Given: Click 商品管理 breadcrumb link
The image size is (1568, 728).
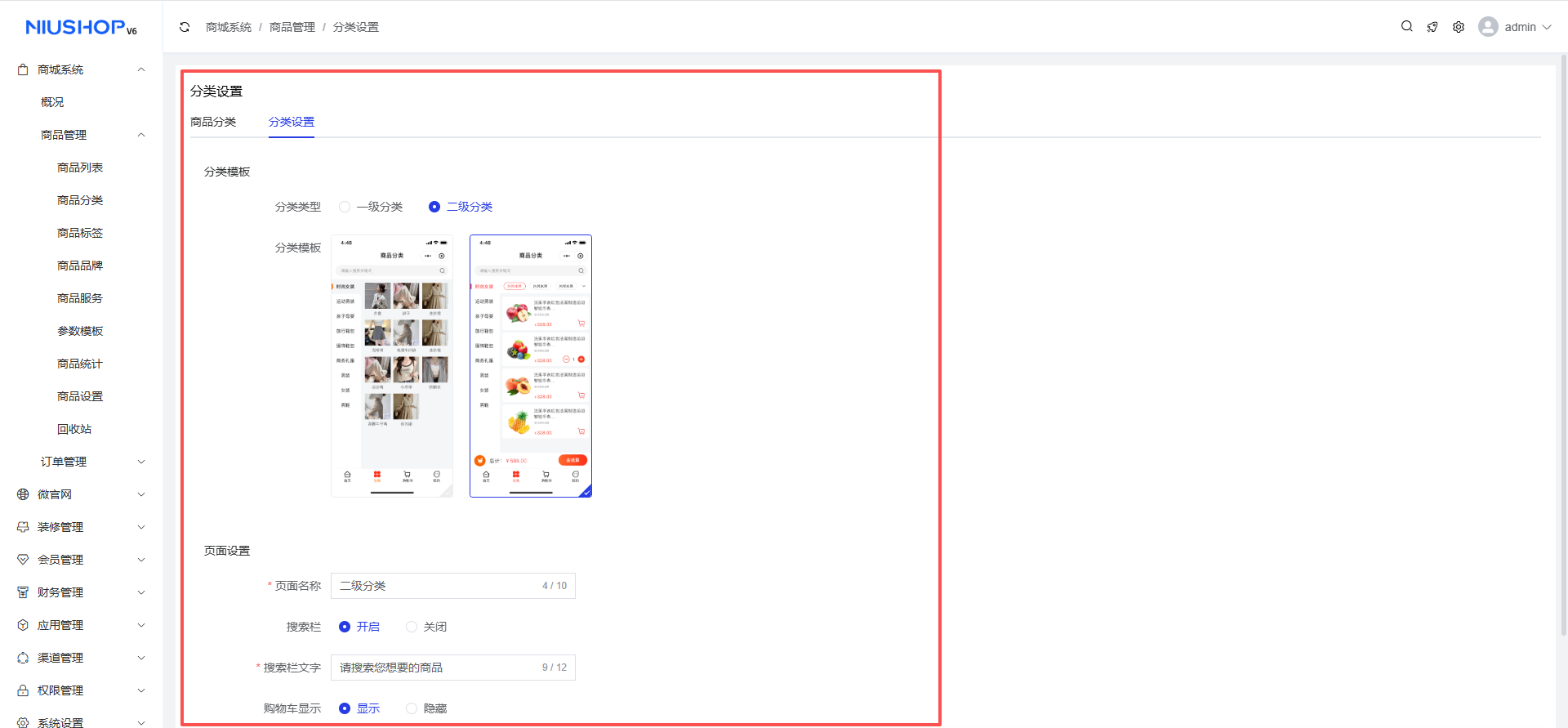Looking at the screenshot, I should pos(292,27).
